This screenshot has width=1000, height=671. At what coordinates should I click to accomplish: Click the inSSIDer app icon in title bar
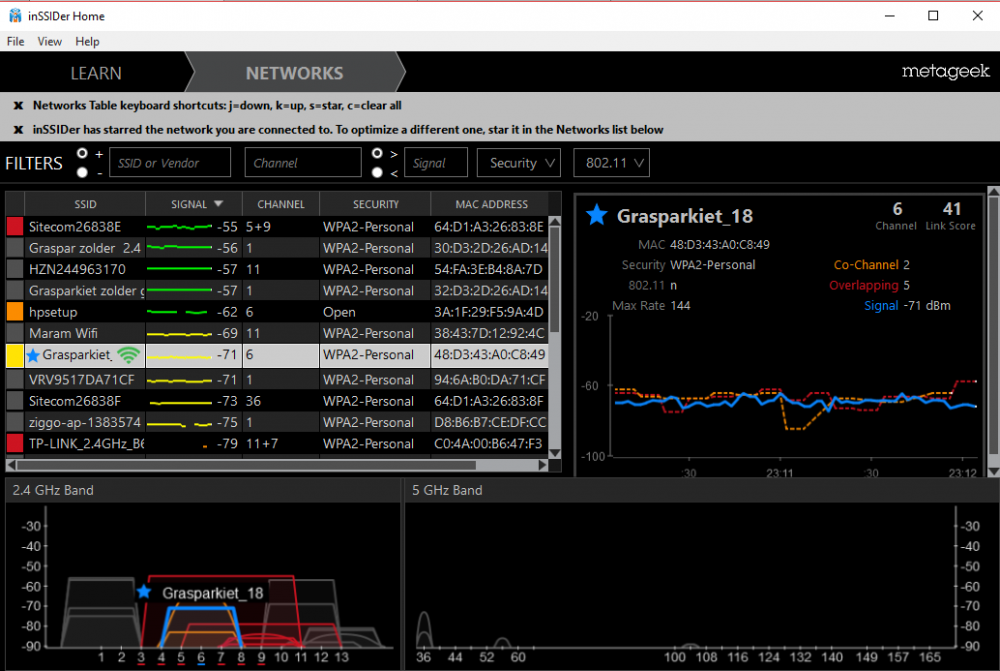[x=16, y=16]
